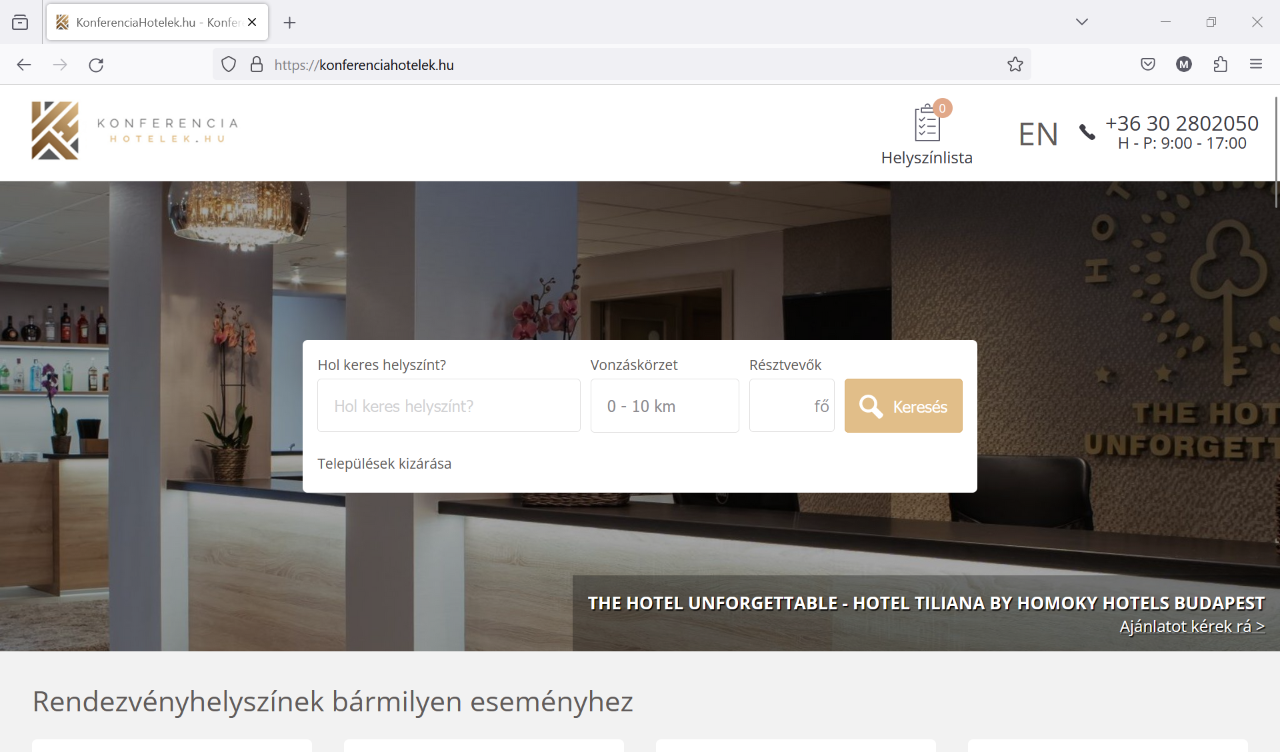Expand Települések kizárása option
The image size is (1280, 752).
pyautogui.click(x=385, y=463)
